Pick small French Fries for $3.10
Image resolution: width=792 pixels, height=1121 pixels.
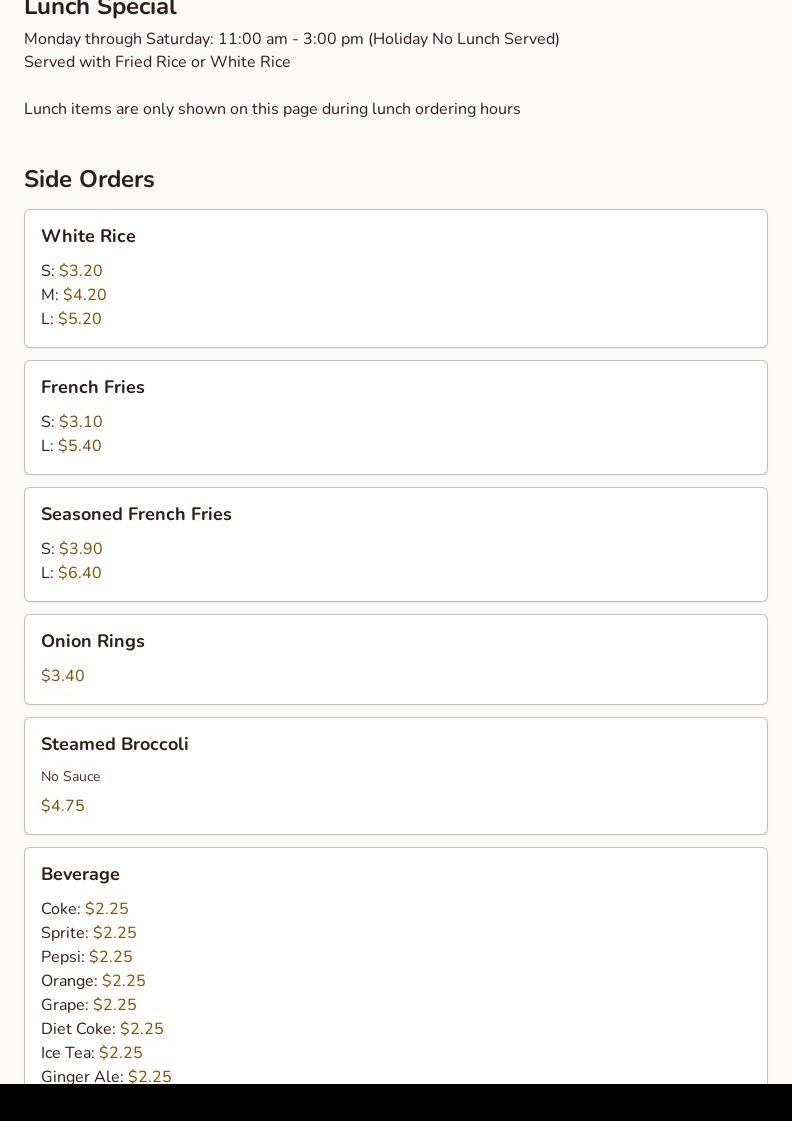coord(80,422)
